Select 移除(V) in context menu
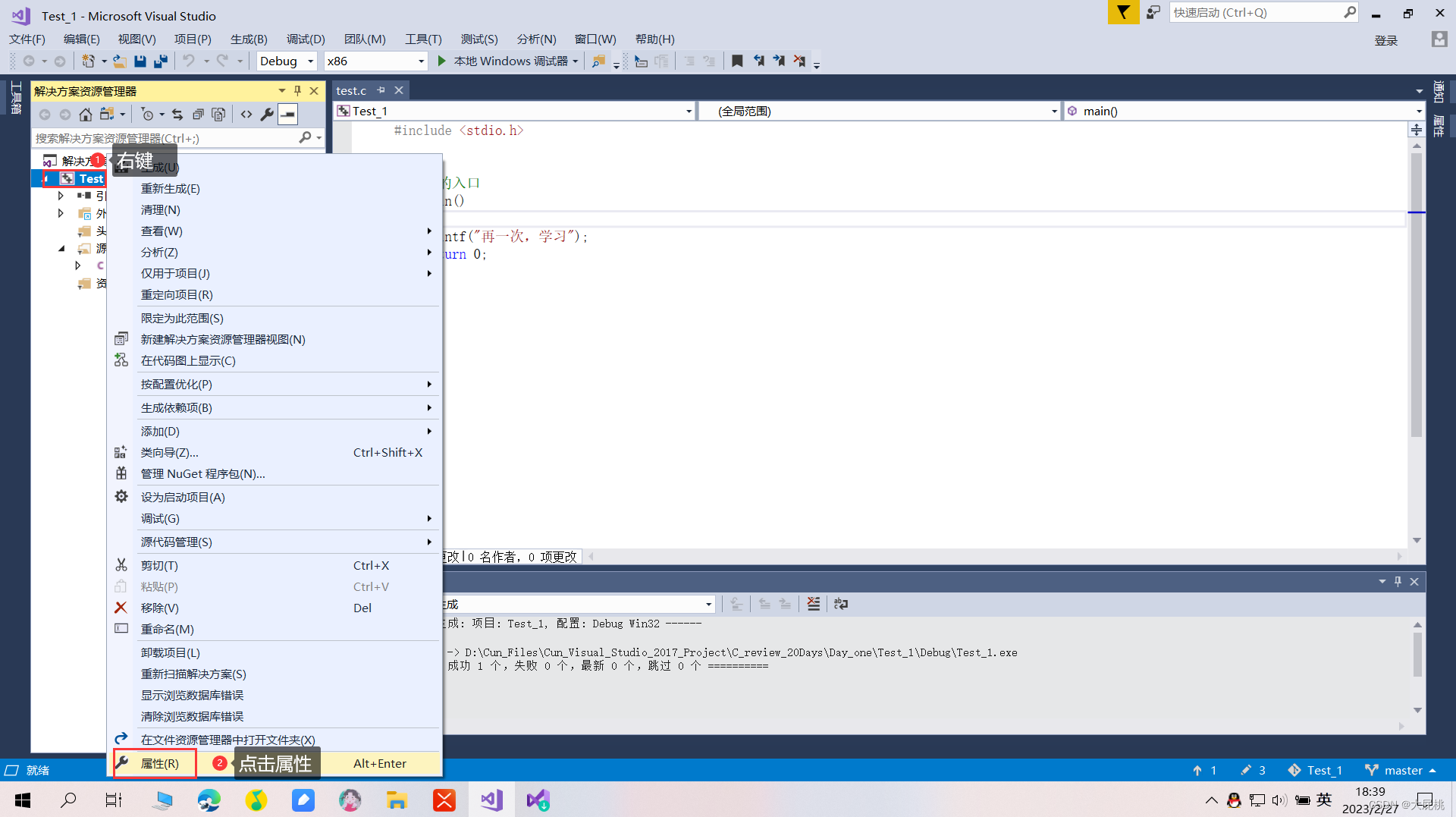1456x817 pixels. pos(275,608)
